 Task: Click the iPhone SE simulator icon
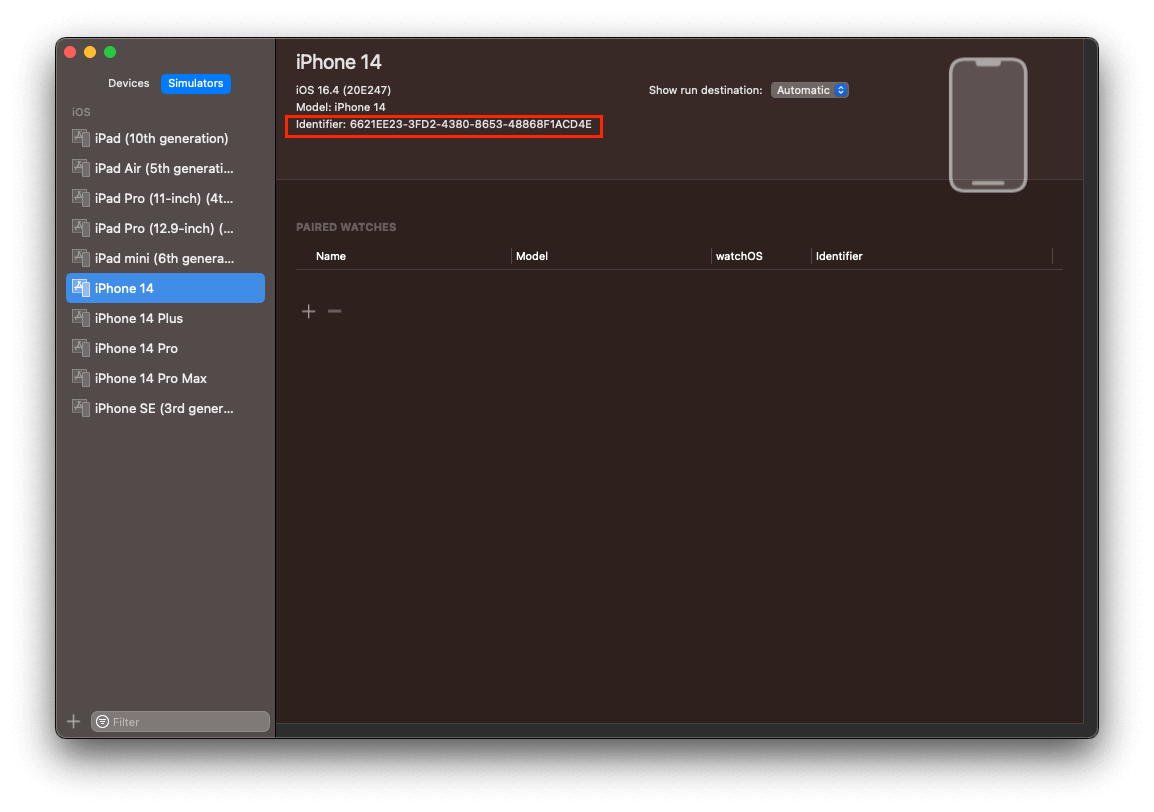coord(81,408)
